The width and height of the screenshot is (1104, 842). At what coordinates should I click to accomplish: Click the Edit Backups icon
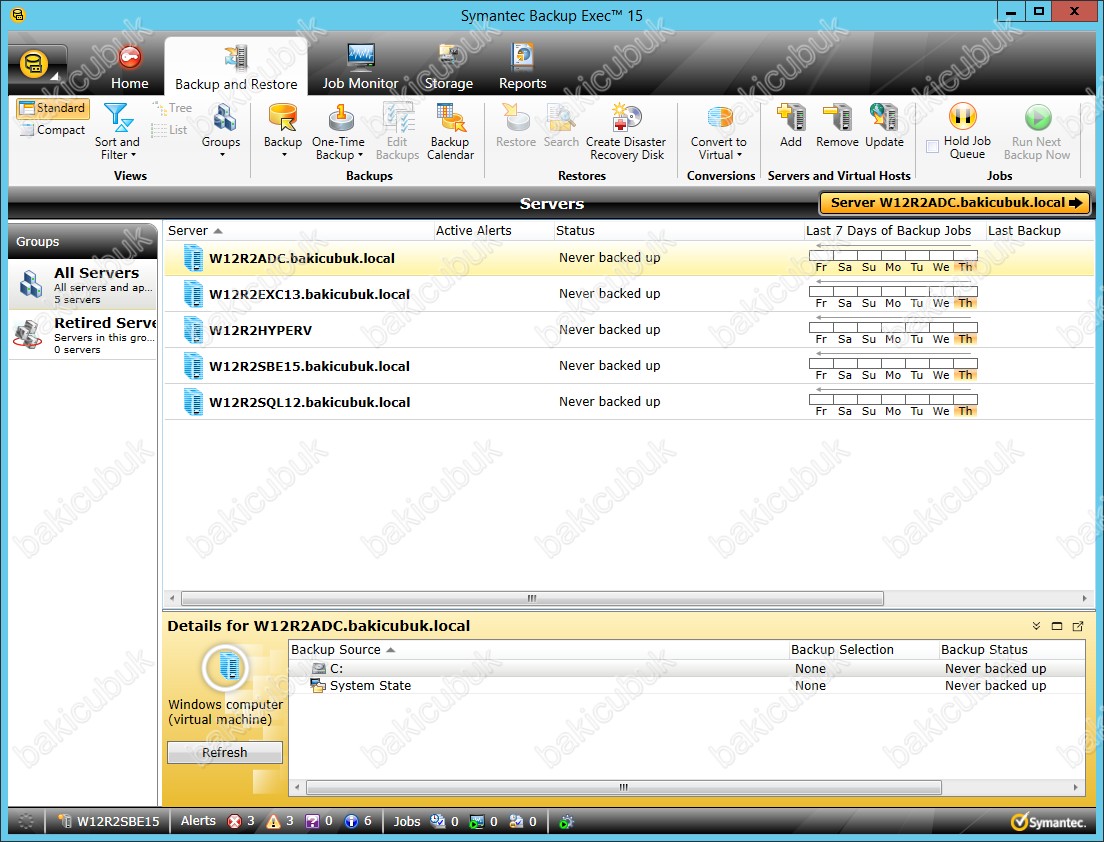pos(397,118)
